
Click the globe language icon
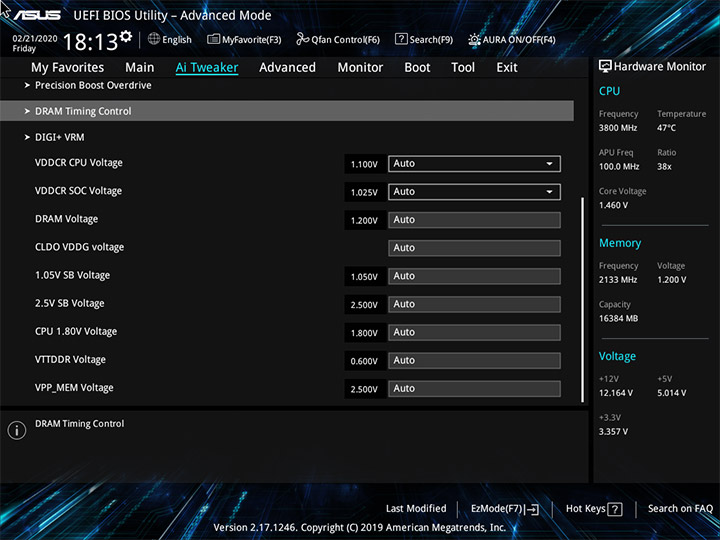[154, 39]
